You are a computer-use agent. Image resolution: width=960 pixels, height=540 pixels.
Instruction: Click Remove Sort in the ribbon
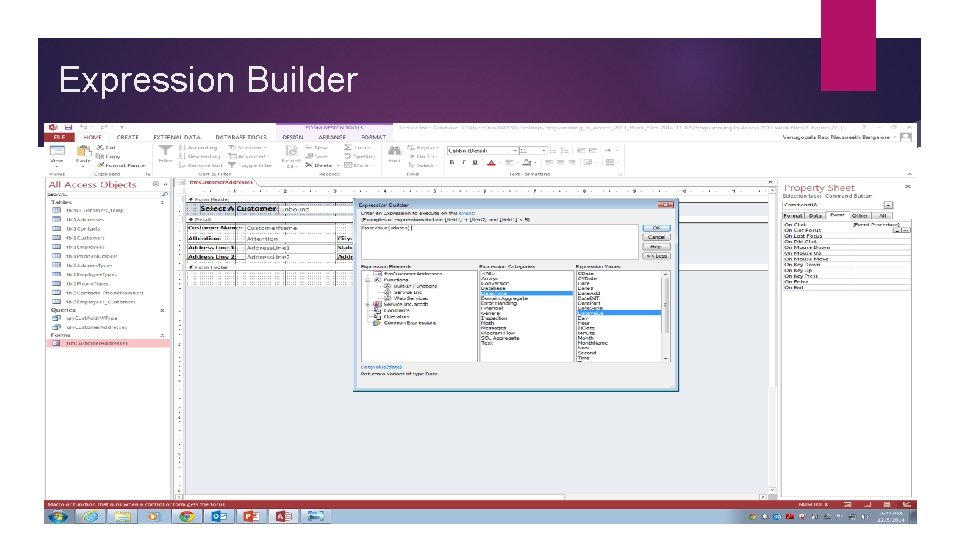[x=201, y=165]
